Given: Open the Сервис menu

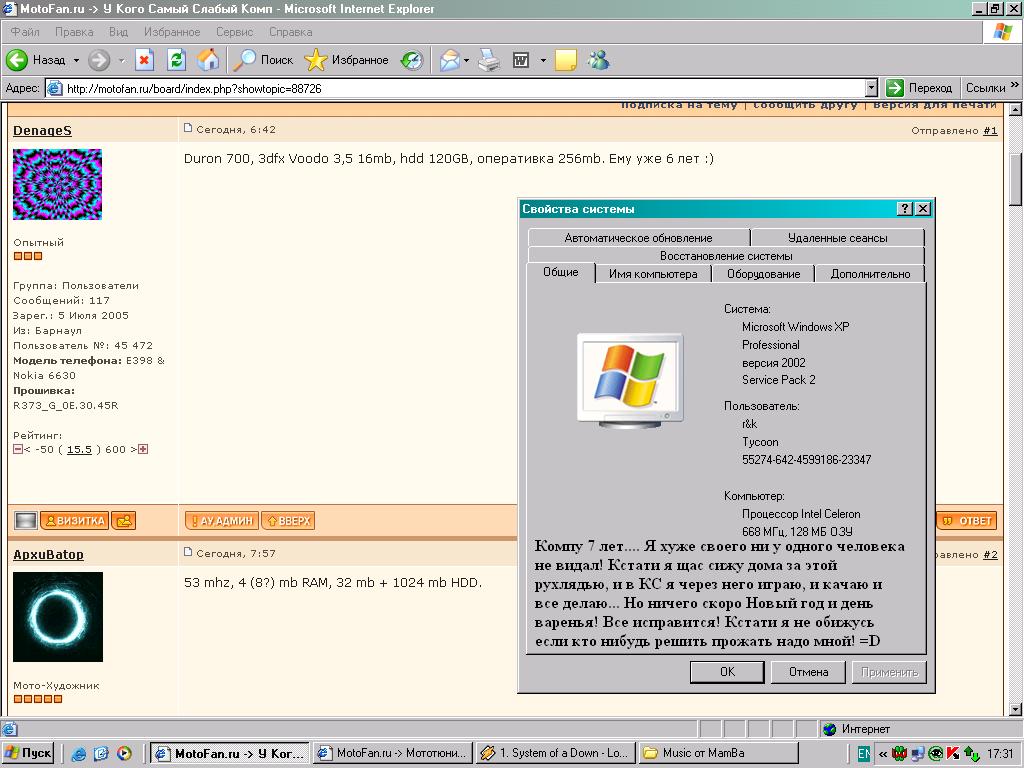Looking at the screenshot, I should (x=234, y=32).
